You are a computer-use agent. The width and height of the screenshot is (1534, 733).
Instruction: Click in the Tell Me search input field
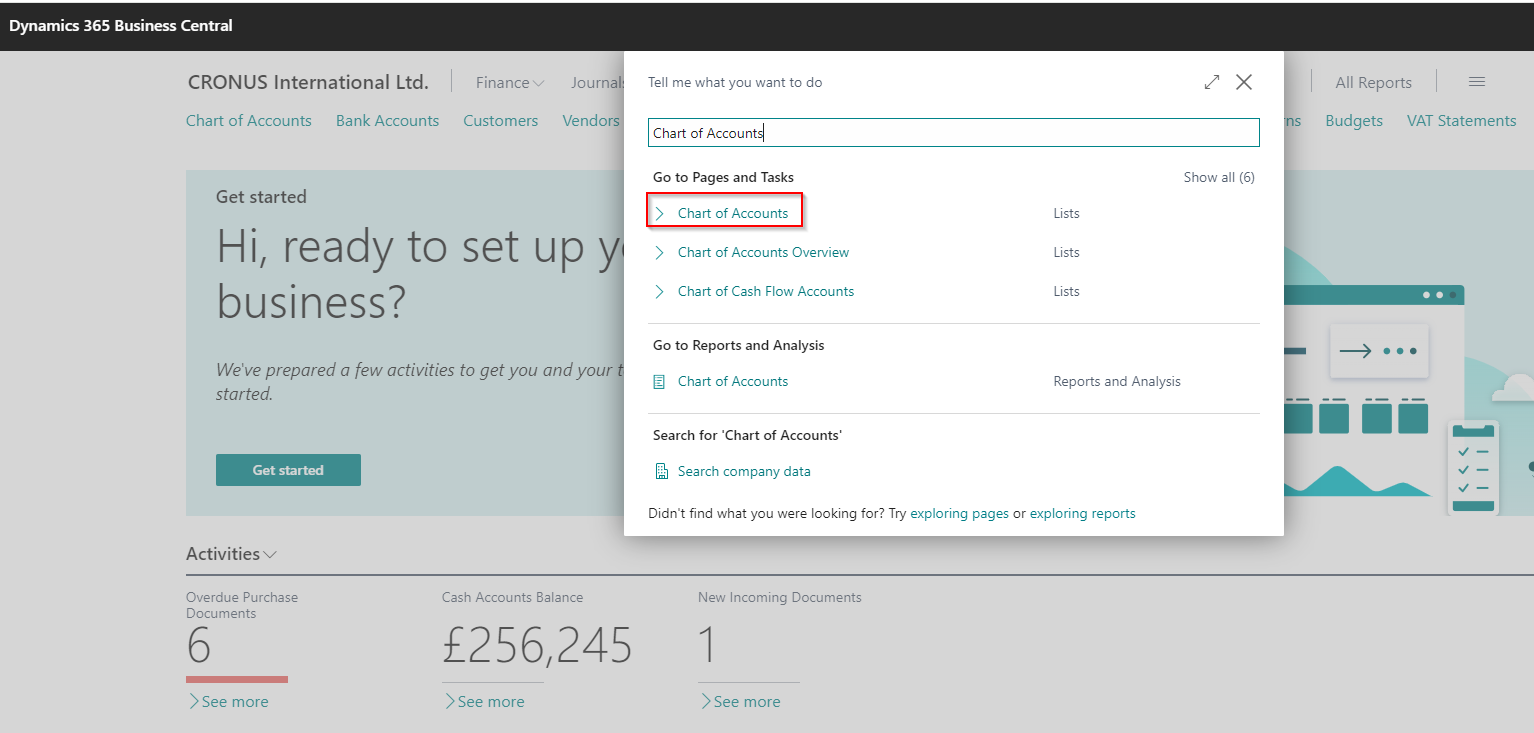(954, 133)
